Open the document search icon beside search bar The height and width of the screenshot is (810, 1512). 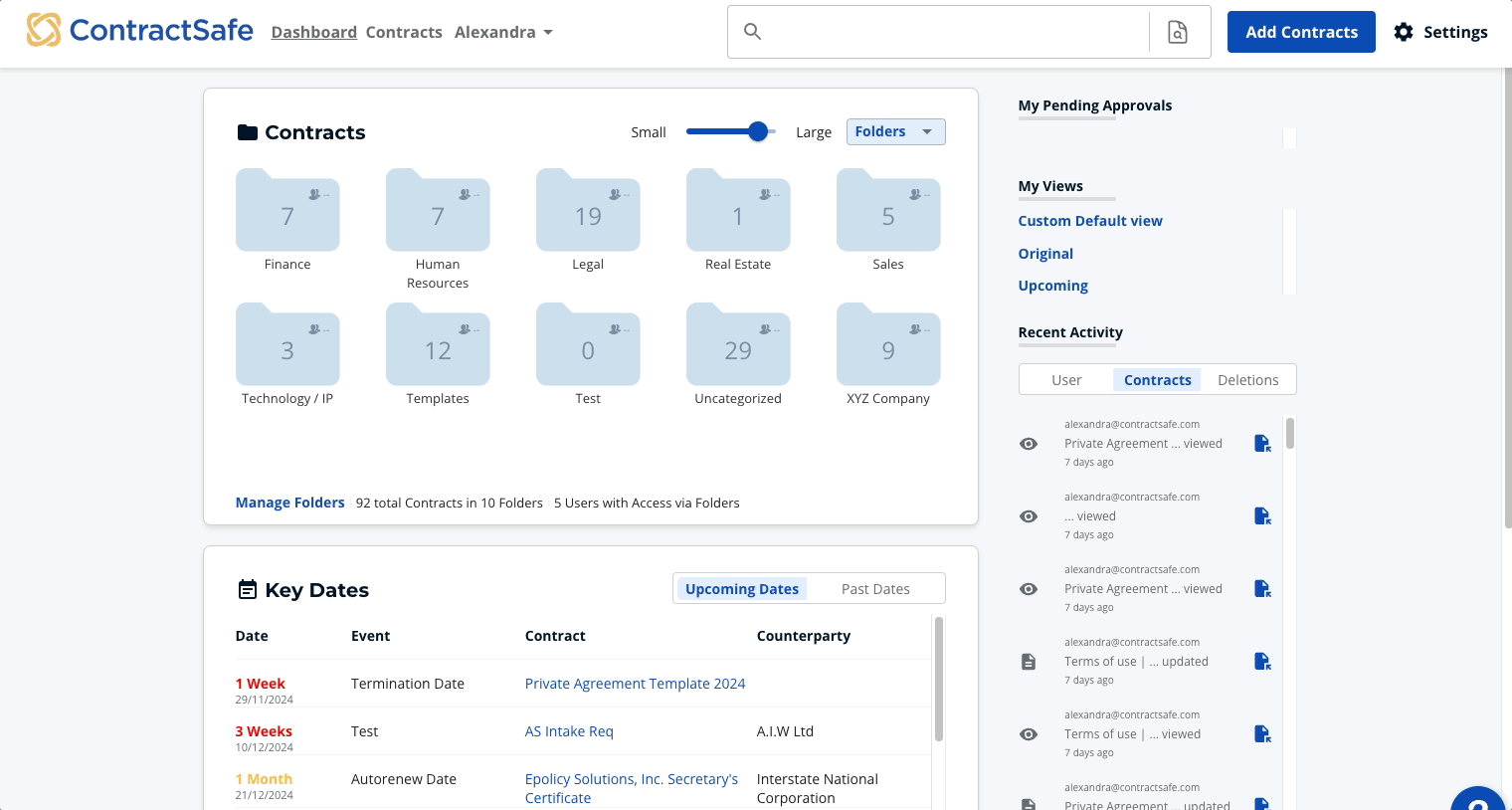coord(1179,31)
